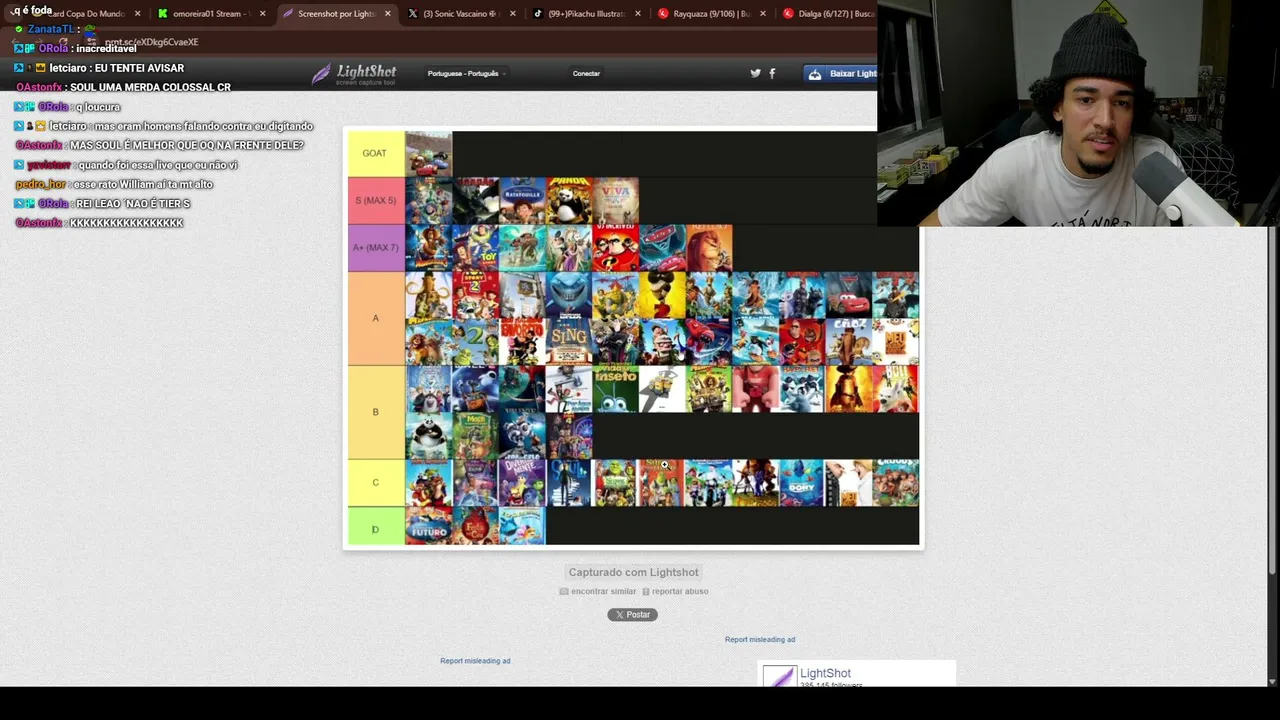The image size is (1280, 720).
Task: Switch to the omoreira01 Stream tab
Action: 210,14
